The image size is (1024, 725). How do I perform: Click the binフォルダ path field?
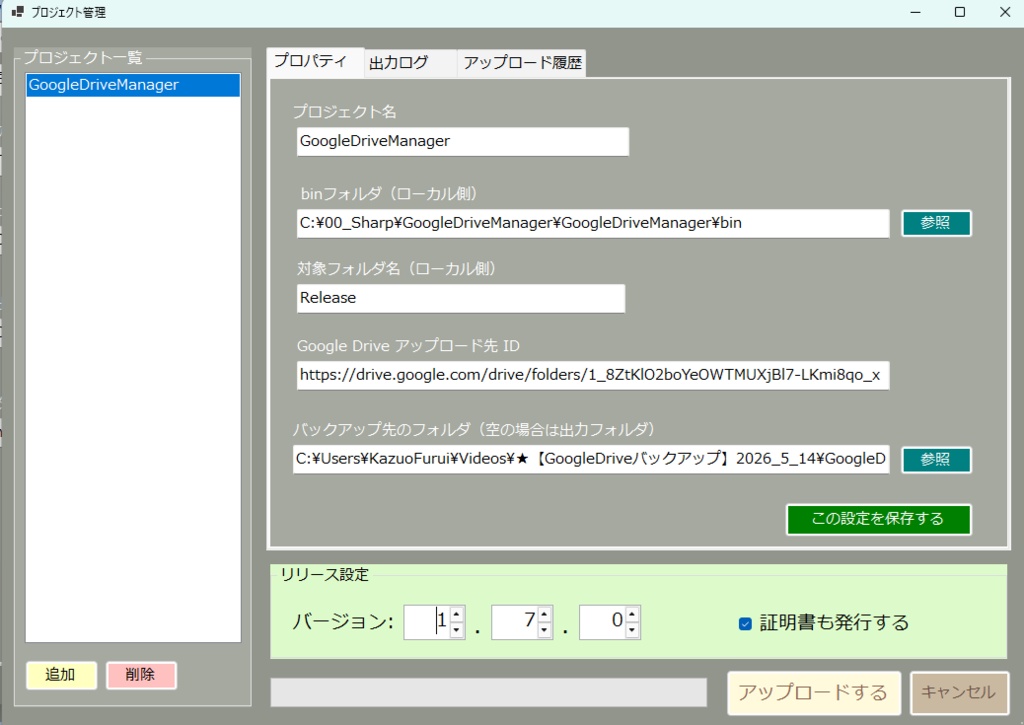click(592, 223)
